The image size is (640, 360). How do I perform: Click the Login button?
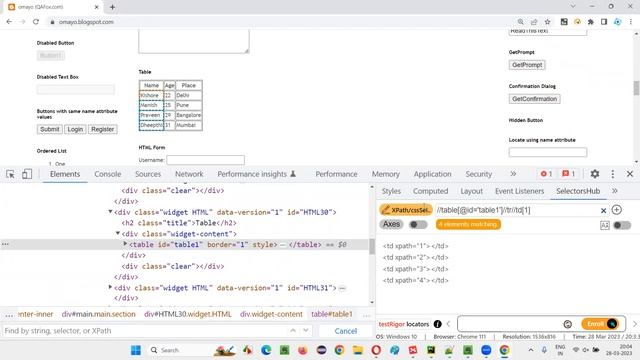[x=75, y=129]
